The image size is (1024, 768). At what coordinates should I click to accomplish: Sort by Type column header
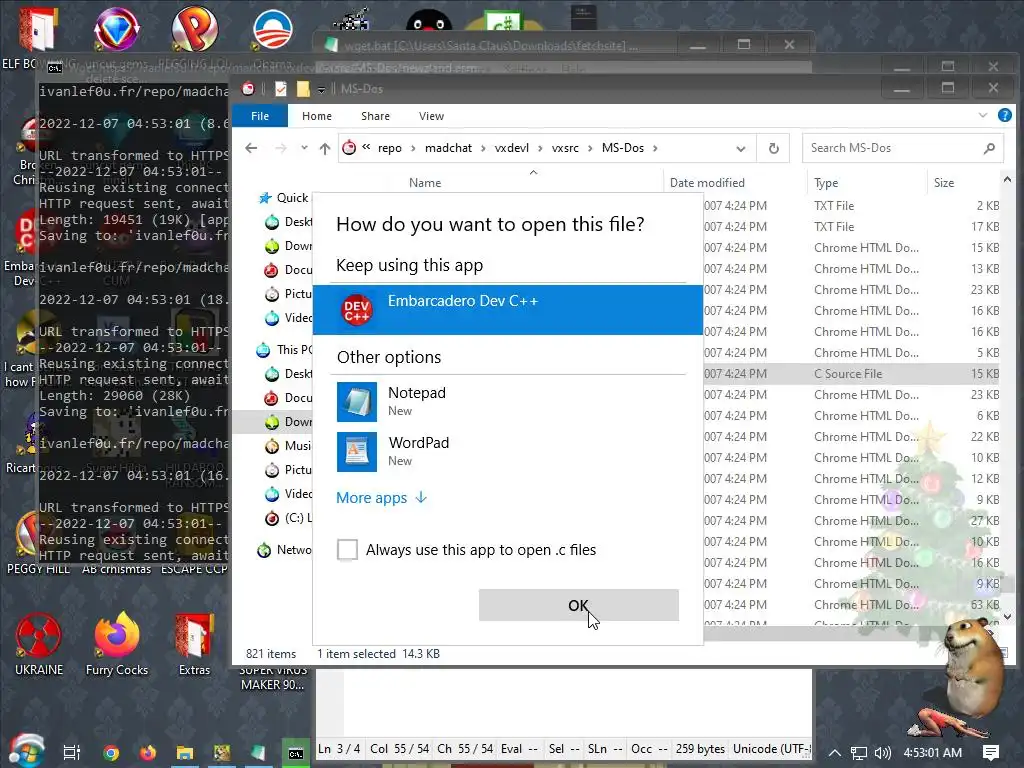coord(826,183)
